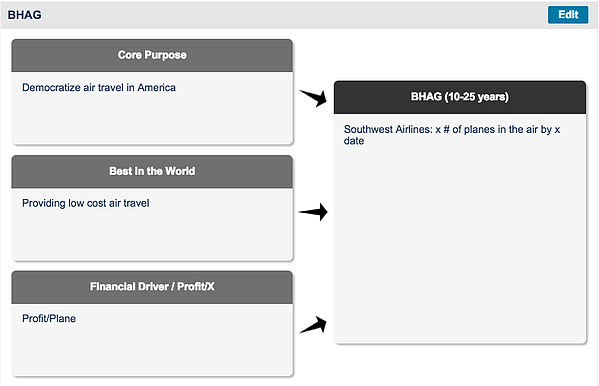Click the word America in Core Purpose text
599x386 pixels.
click(157, 88)
